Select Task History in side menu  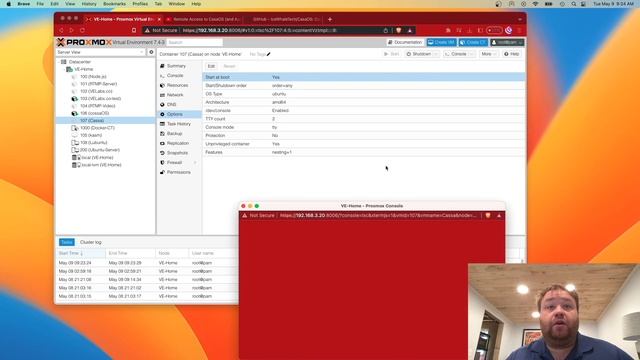point(179,124)
